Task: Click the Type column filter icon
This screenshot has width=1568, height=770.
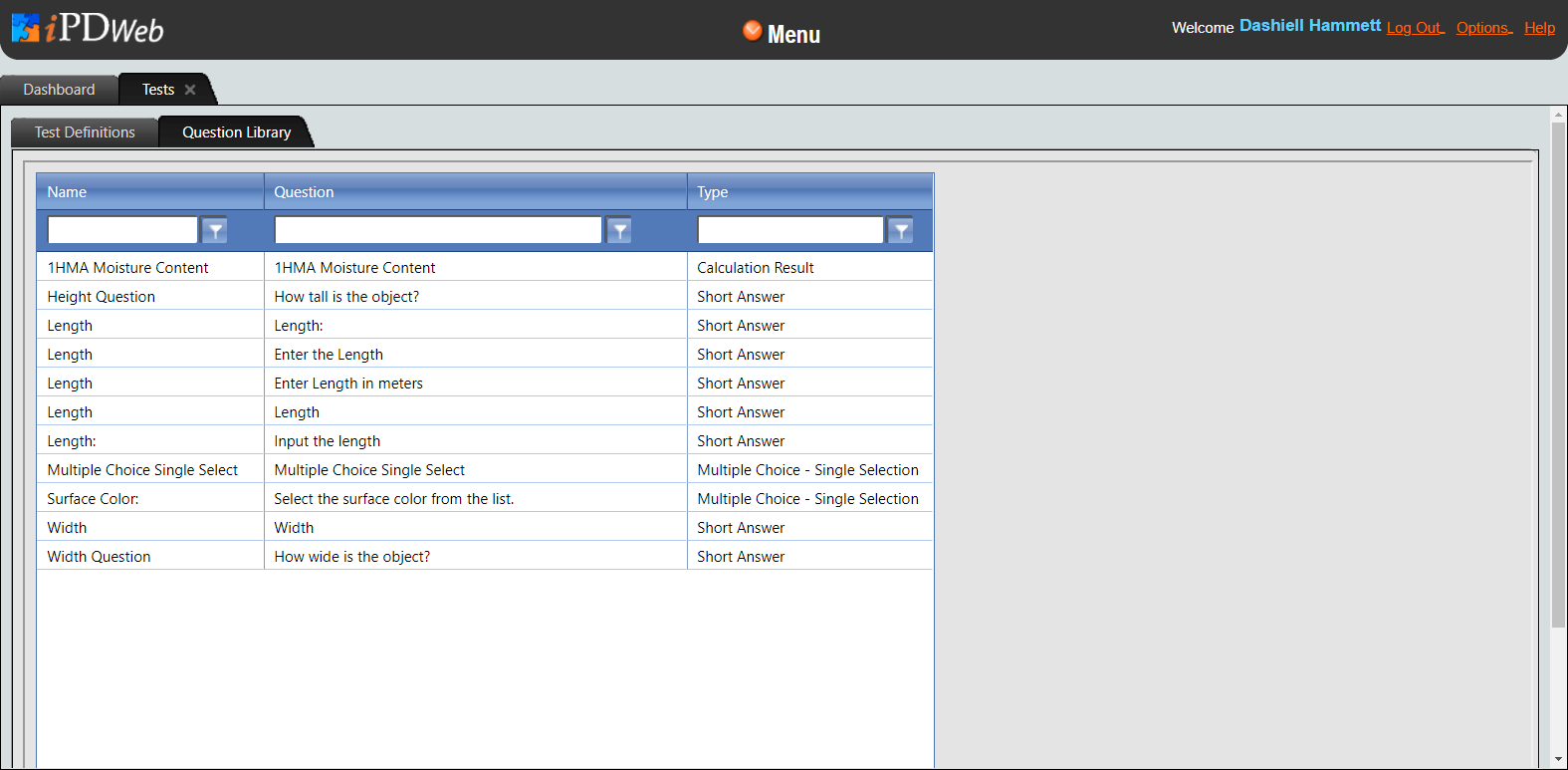Action: [900, 231]
